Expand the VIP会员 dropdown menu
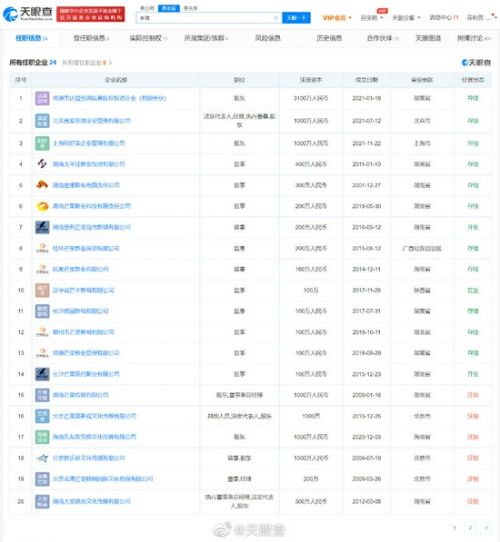The height and width of the screenshot is (542, 500). pyautogui.click(x=337, y=18)
